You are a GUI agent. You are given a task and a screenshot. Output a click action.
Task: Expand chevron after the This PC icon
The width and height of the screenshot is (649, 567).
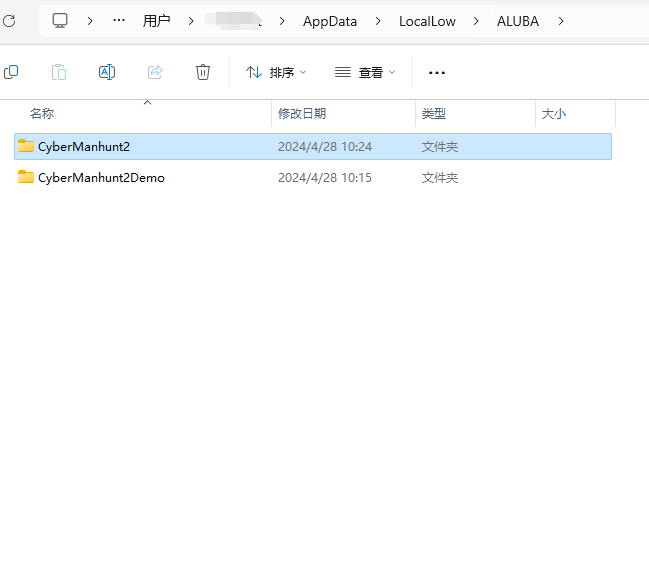click(x=90, y=21)
